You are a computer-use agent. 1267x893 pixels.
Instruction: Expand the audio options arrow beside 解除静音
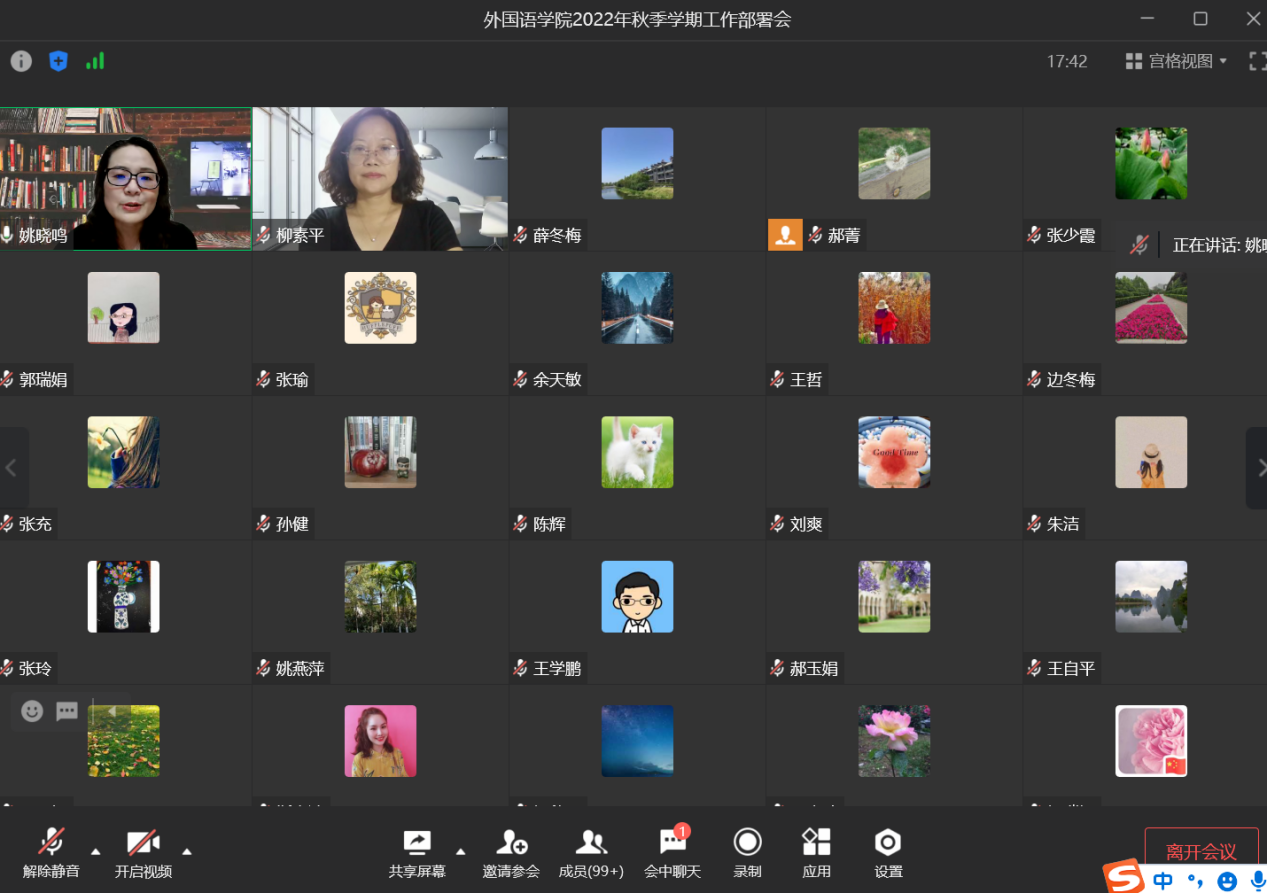point(96,851)
